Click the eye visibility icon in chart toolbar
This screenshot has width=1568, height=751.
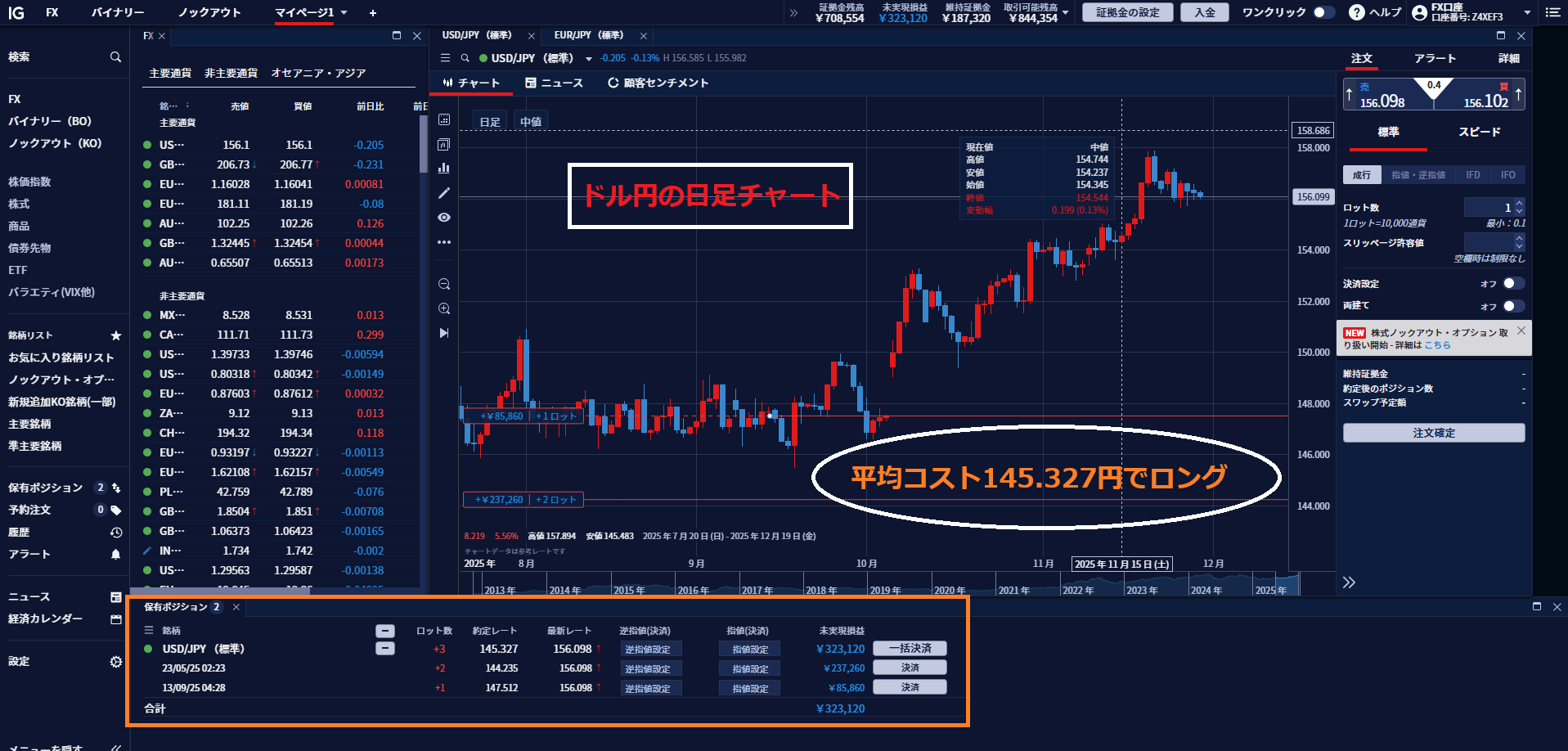(444, 218)
